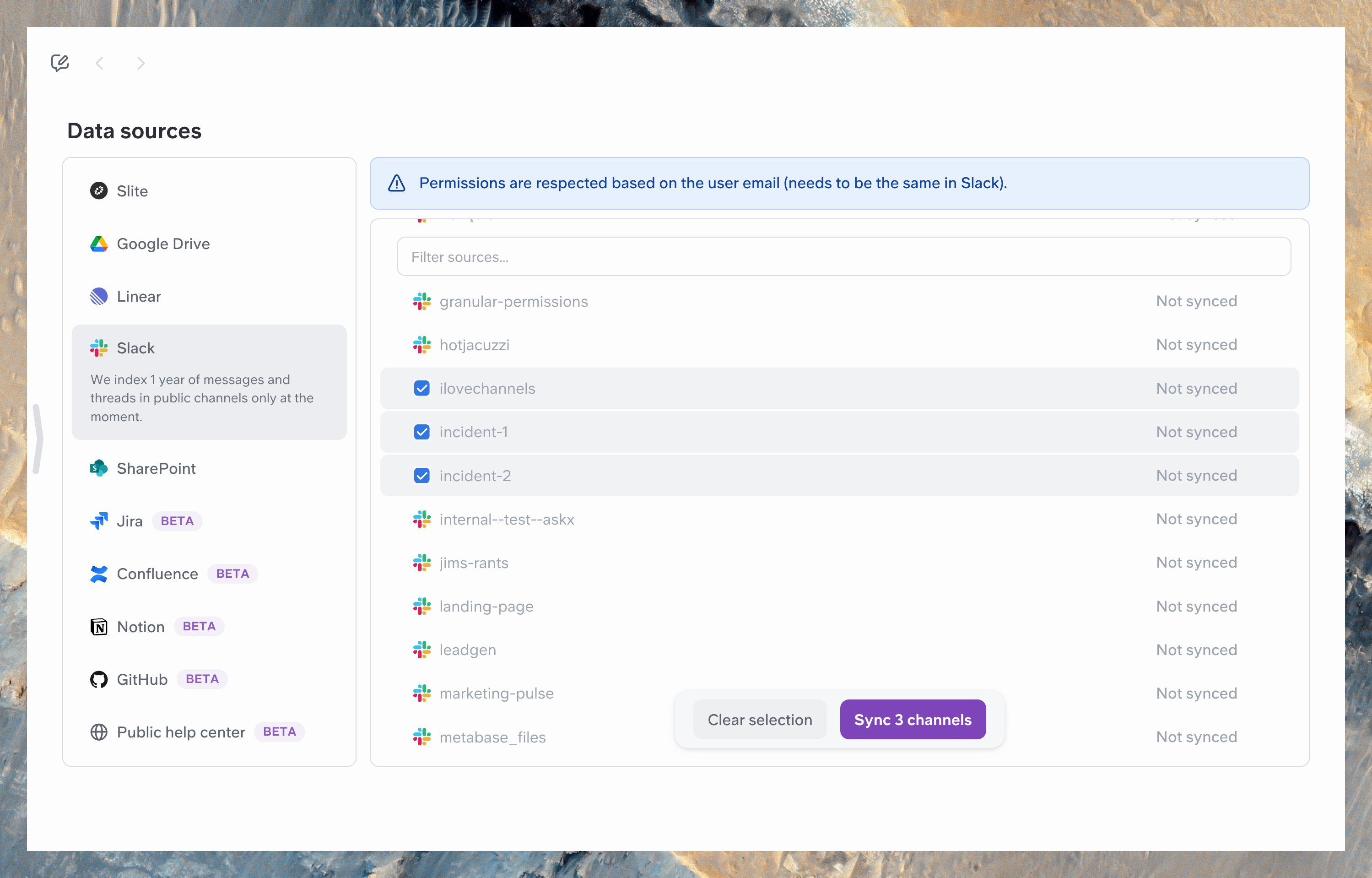Click the back navigation arrow
This screenshot has width=1372, height=878.
pos(100,63)
